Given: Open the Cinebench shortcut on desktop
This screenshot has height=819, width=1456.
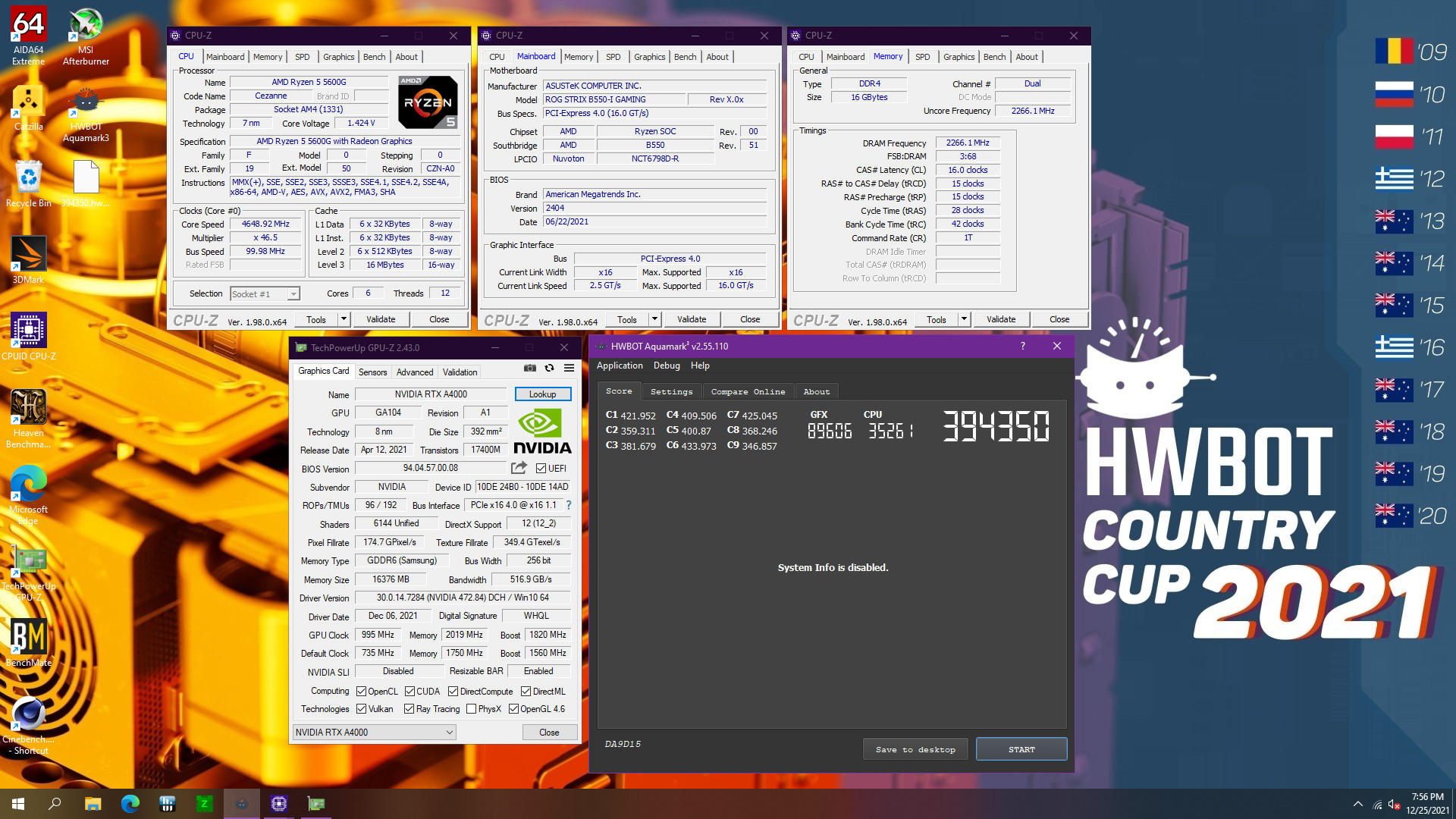Looking at the screenshot, I should click(28, 726).
